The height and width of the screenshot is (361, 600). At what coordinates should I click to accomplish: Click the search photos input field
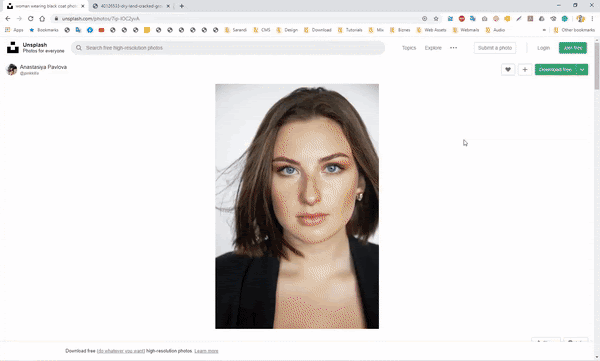(228, 48)
